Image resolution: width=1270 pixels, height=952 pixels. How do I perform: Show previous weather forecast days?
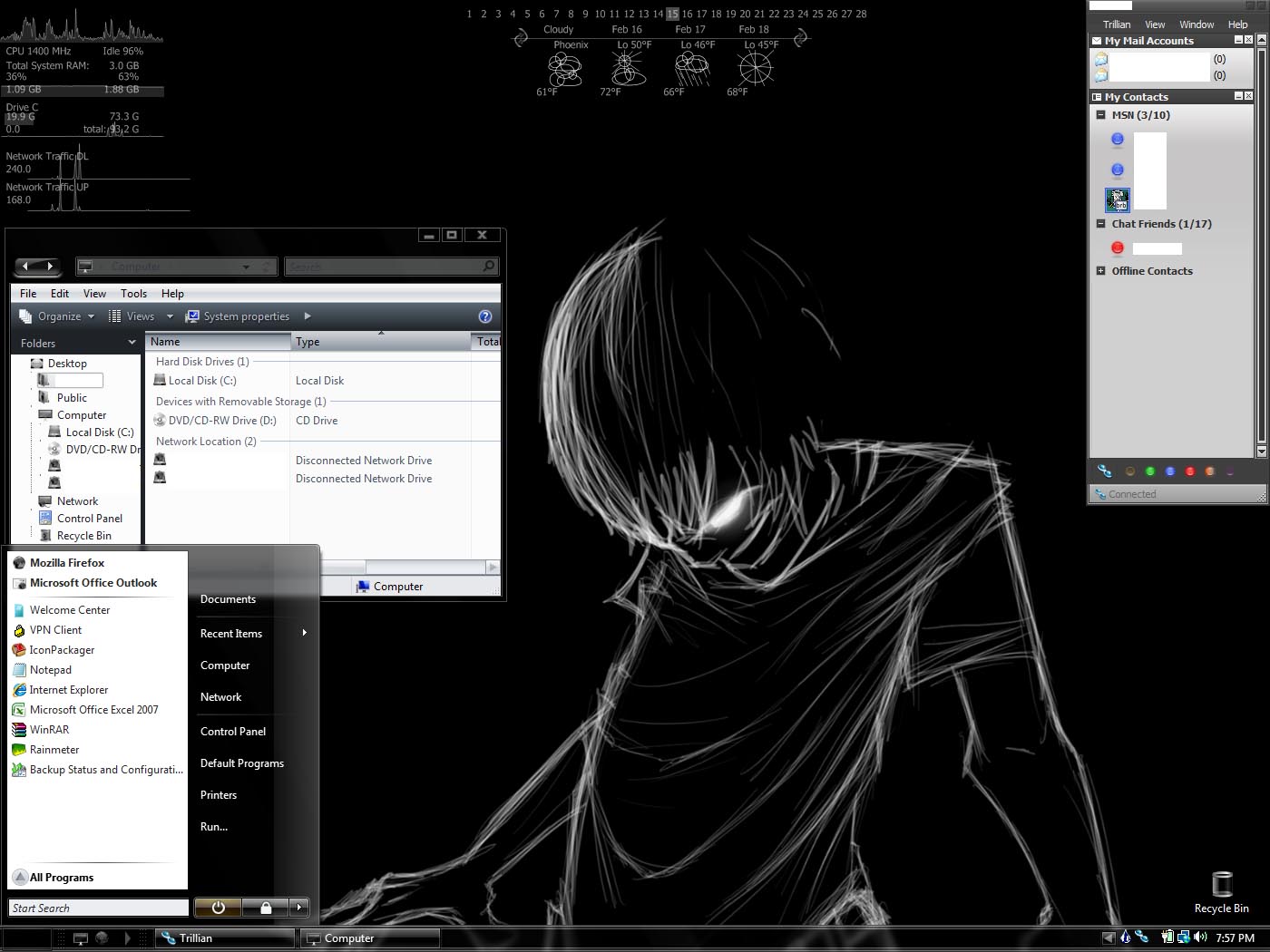click(x=521, y=38)
